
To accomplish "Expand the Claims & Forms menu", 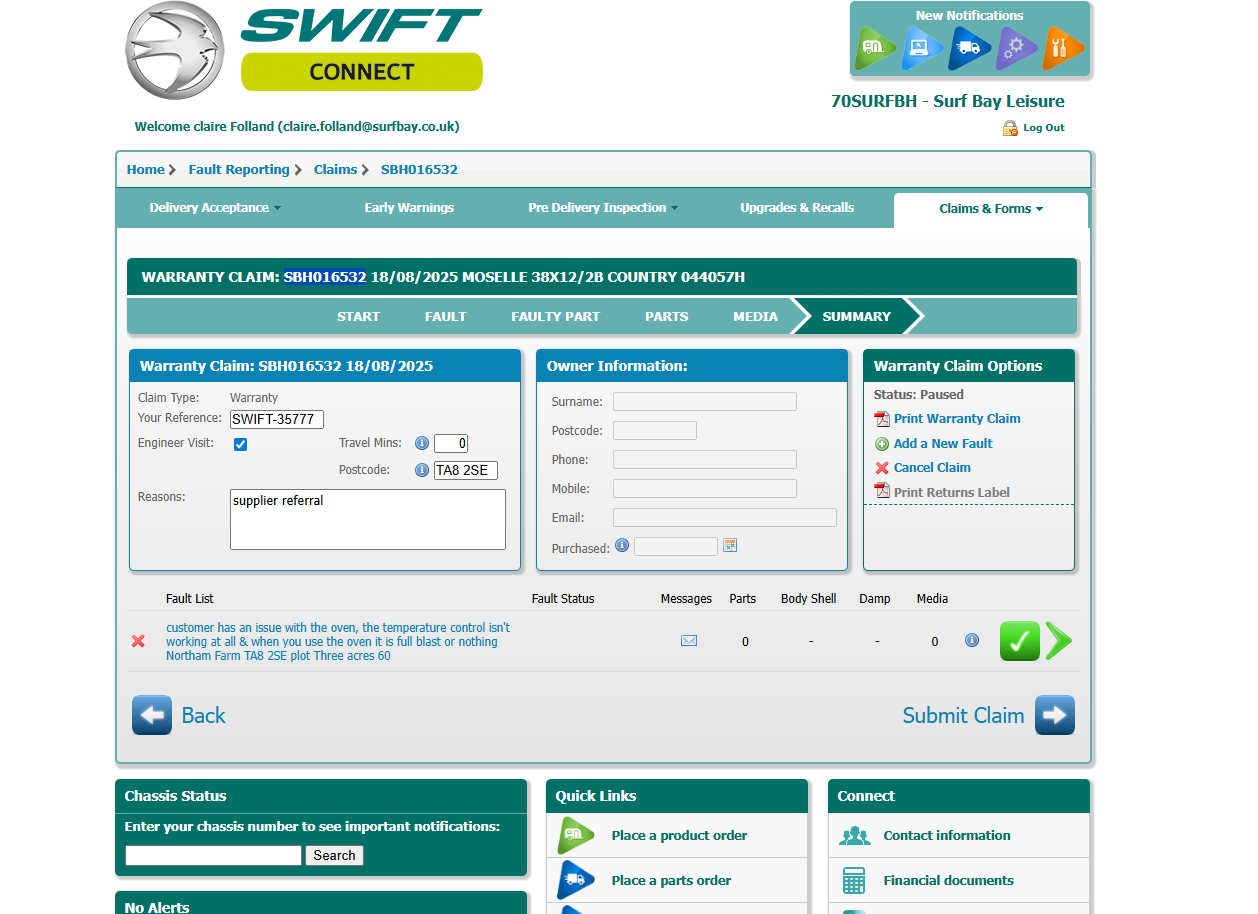I will click(991, 209).
